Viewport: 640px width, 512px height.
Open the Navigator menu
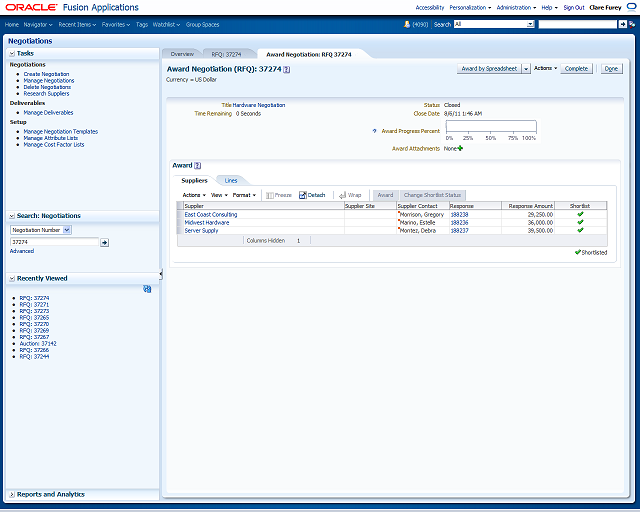pyautogui.click(x=38, y=24)
